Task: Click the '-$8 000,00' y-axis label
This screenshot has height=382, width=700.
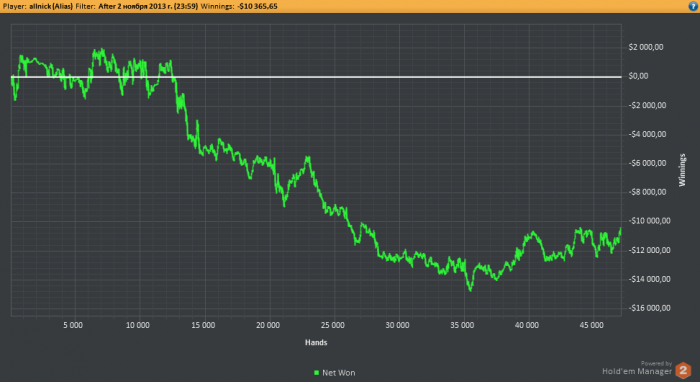Action: [647, 192]
